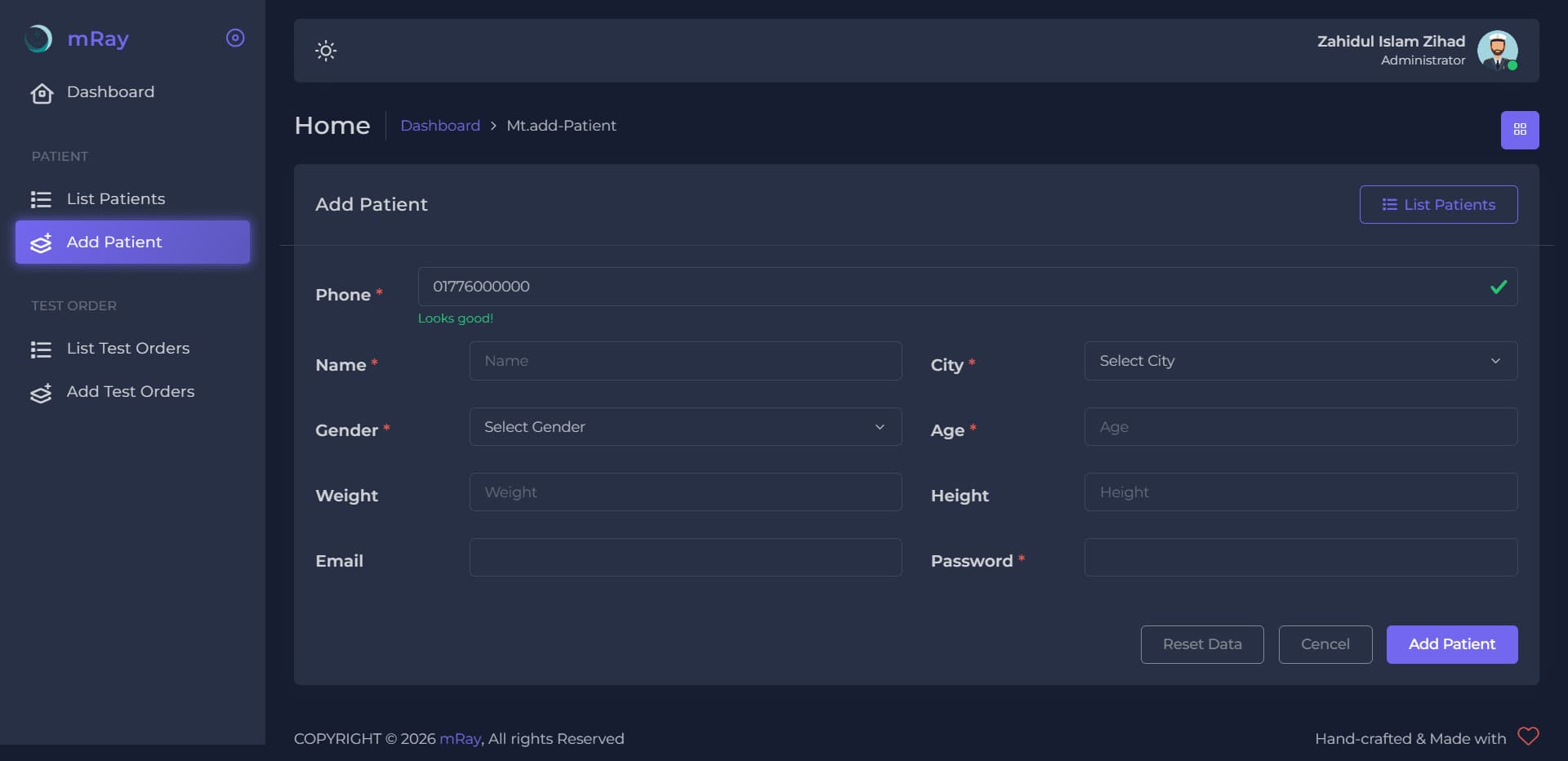Click the 'Looks good!' validation message
Image resolution: width=1568 pixels, height=761 pixels.
click(x=456, y=318)
